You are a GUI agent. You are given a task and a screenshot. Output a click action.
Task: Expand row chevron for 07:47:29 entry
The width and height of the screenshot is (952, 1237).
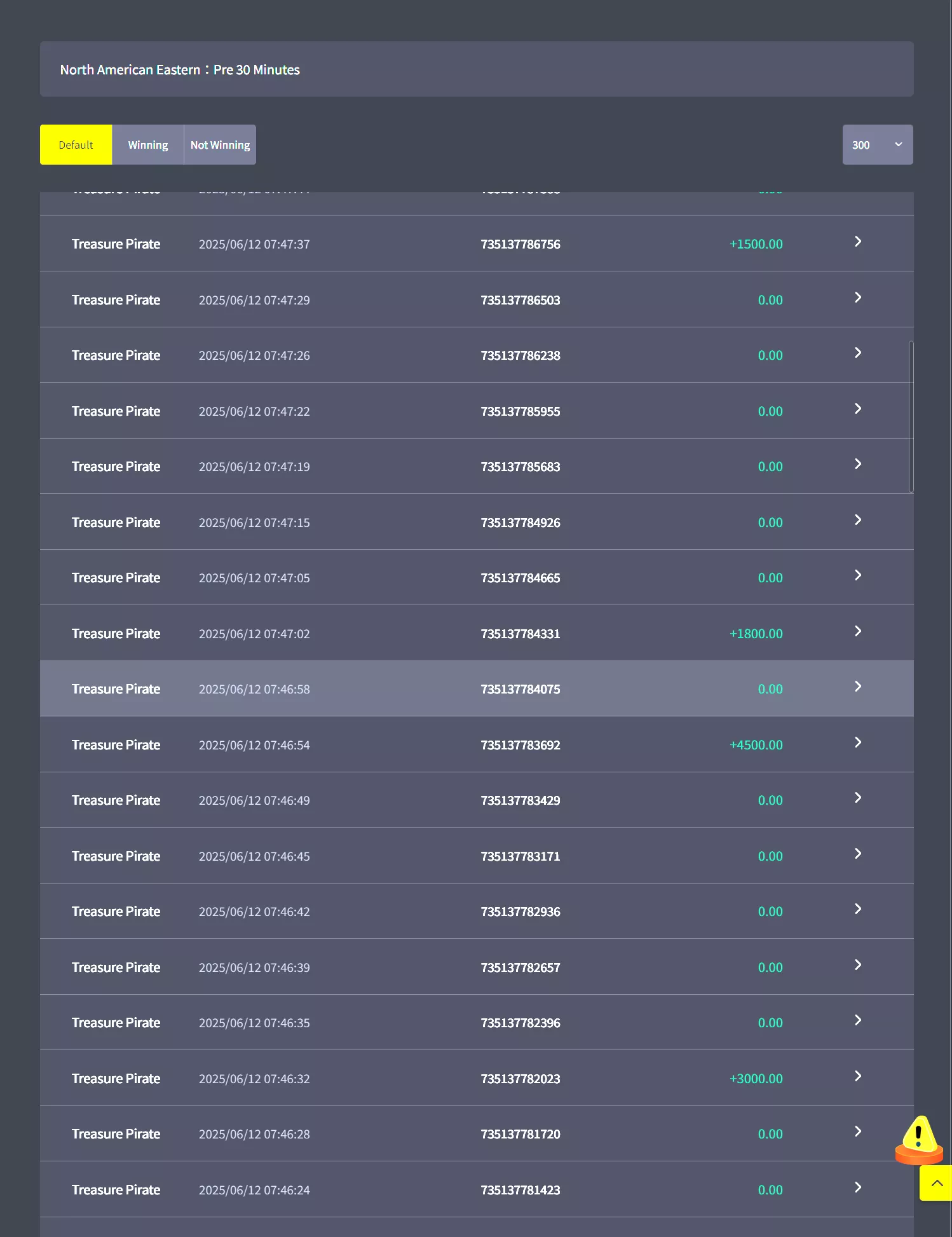click(858, 297)
